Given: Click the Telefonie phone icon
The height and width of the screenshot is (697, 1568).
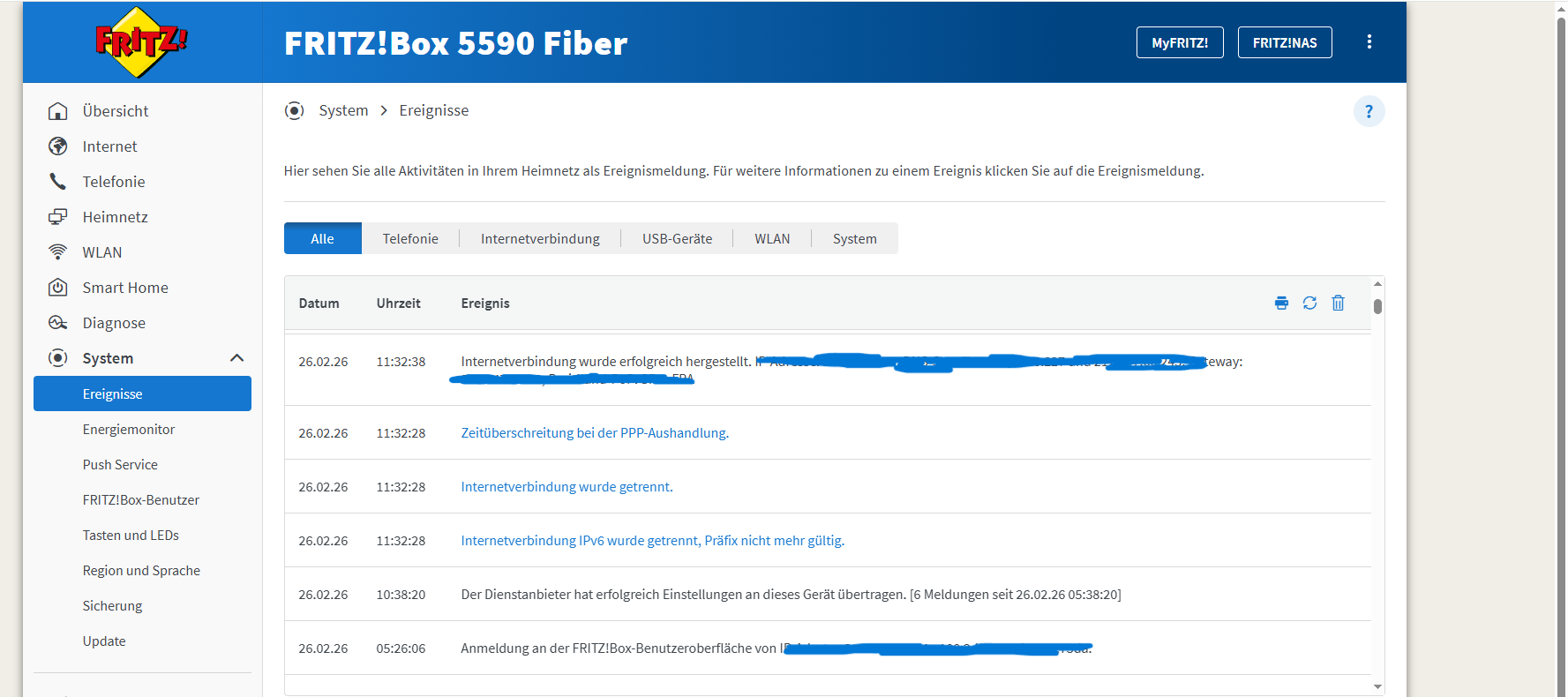Looking at the screenshot, I should coord(58,182).
